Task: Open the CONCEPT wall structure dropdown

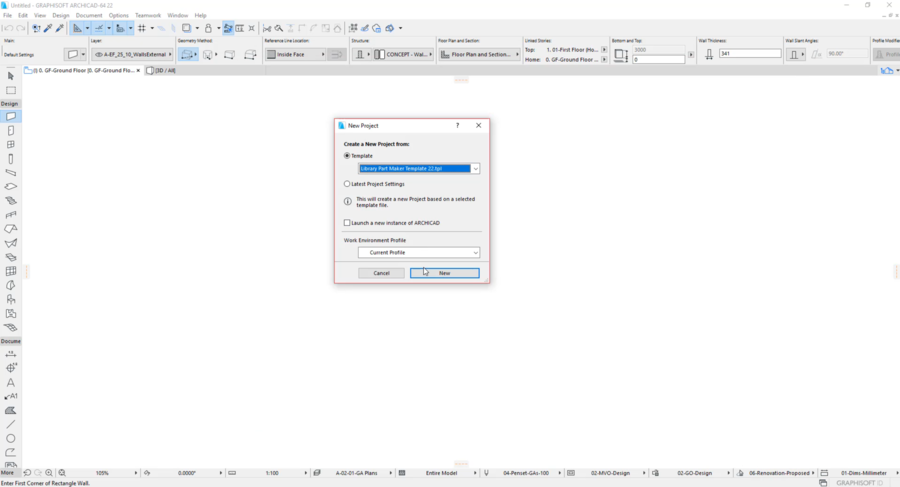Action: click(x=404, y=55)
